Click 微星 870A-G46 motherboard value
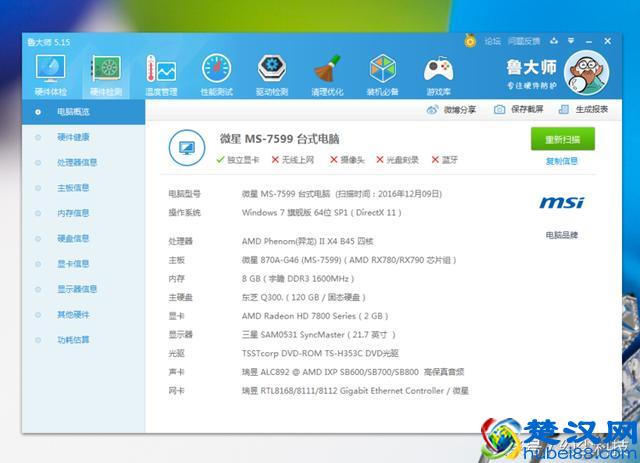 pos(349,260)
